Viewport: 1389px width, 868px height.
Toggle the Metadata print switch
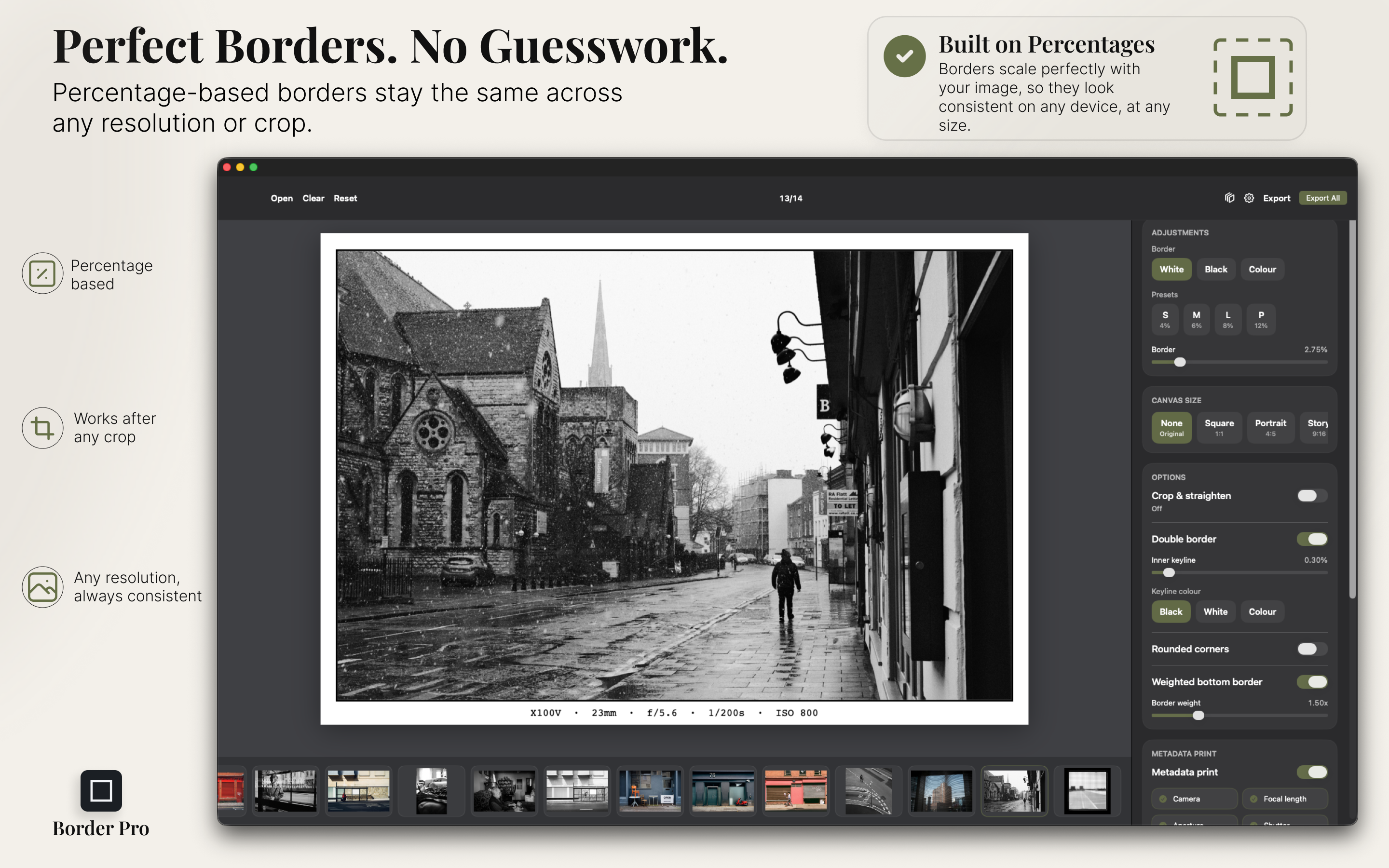(1312, 772)
